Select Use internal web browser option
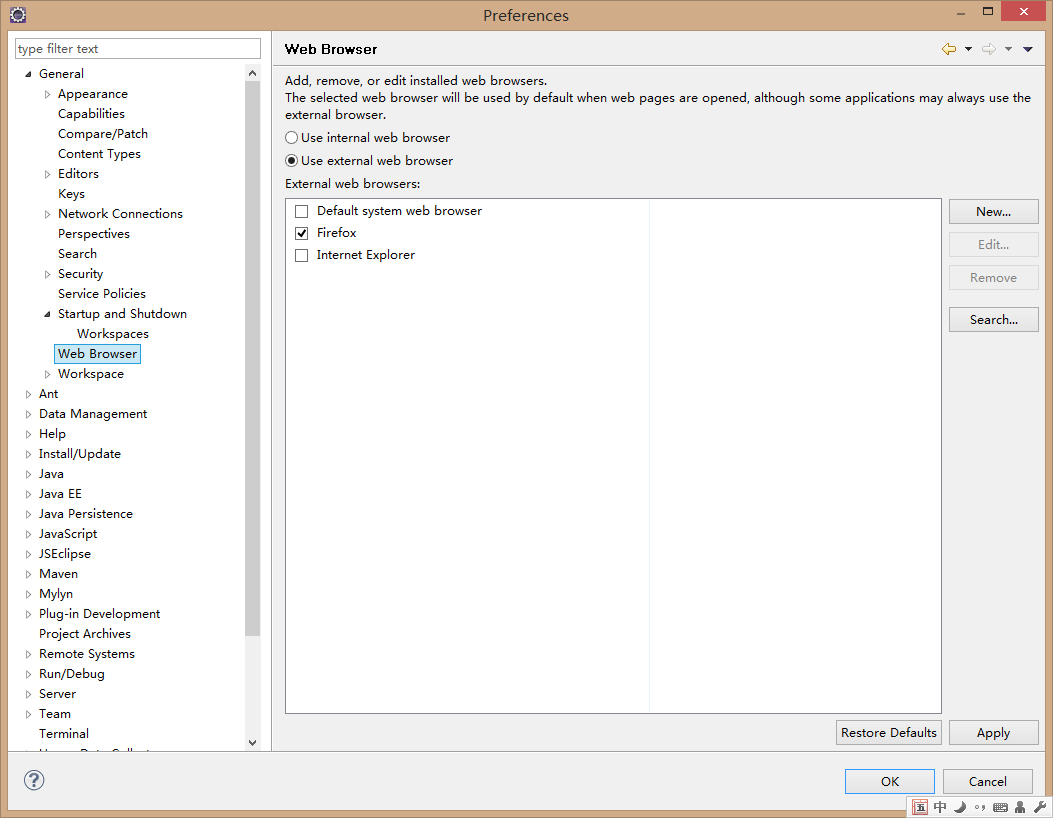 point(292,138)
